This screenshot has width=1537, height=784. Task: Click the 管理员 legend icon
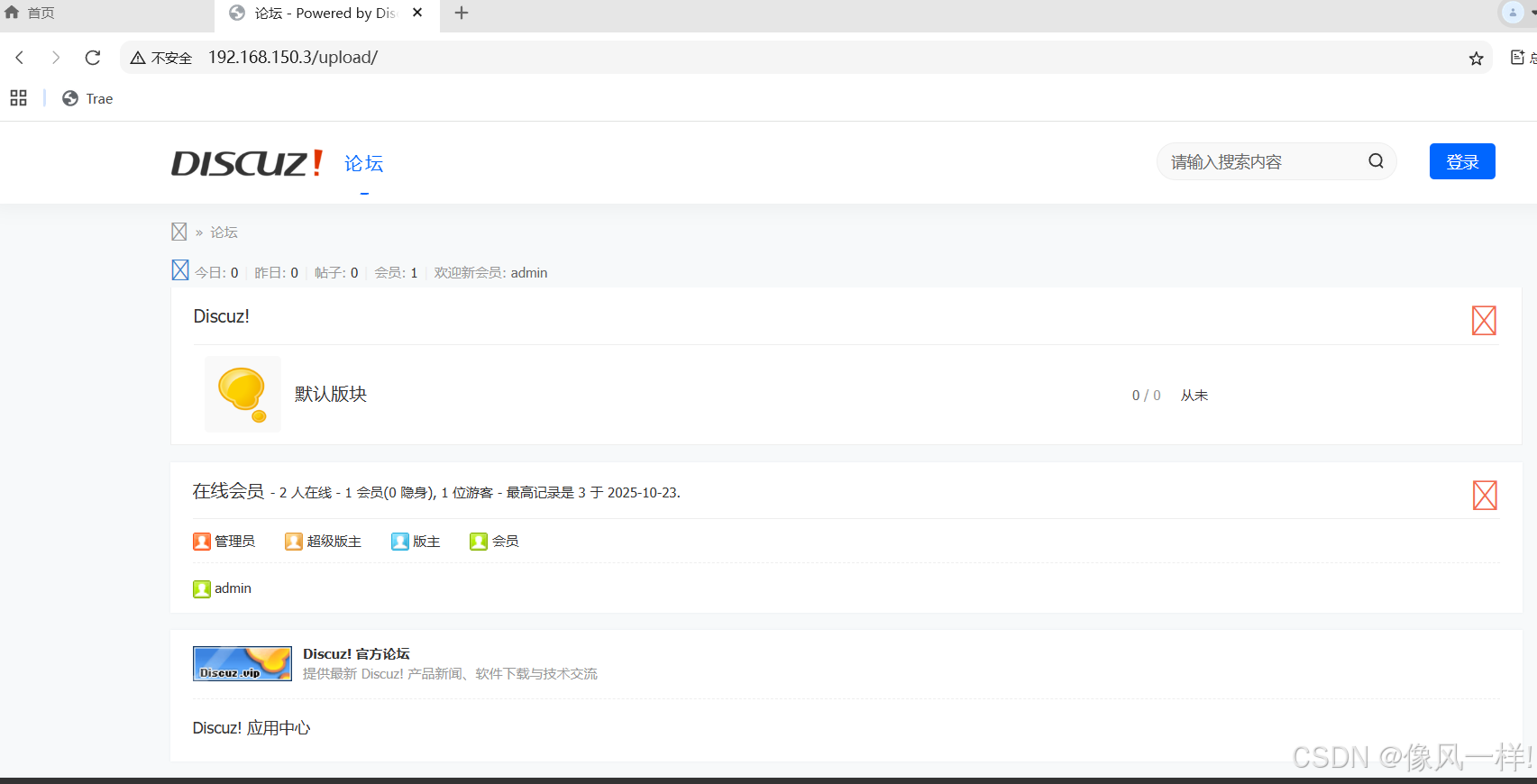point(202,542)
